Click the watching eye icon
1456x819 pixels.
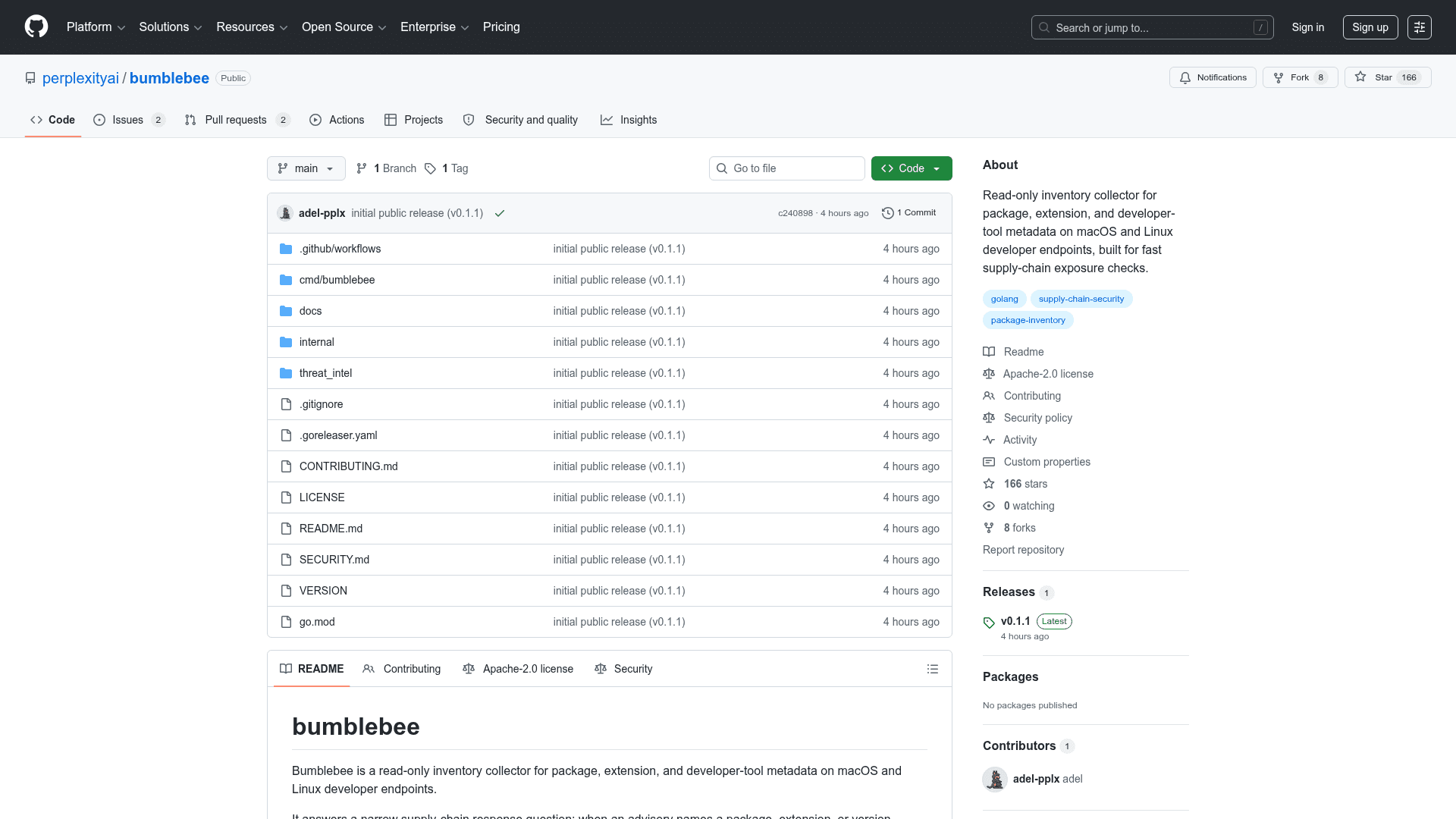(989, 506)
